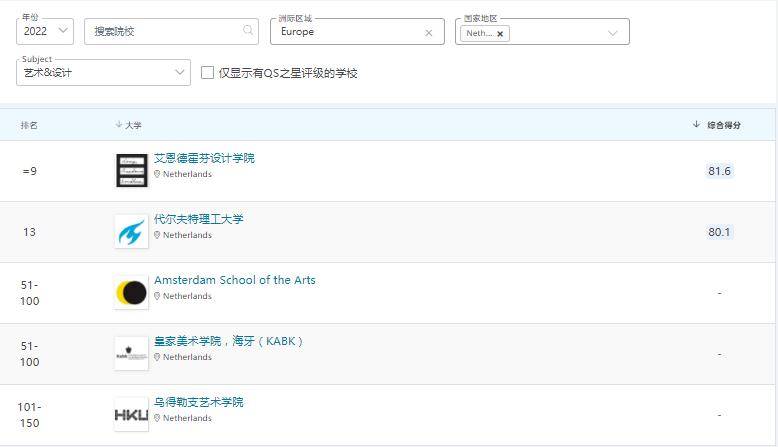Viewport: 778px width, 447px height.
Task: Click the 101-150 rank cell
Action: 29,415
